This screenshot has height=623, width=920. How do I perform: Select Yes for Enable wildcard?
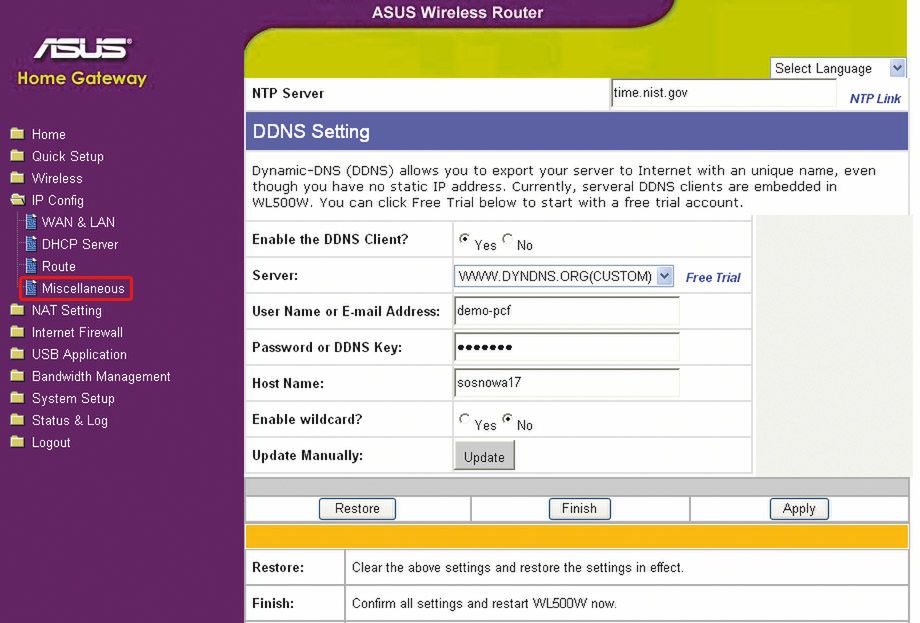point(464,419)
